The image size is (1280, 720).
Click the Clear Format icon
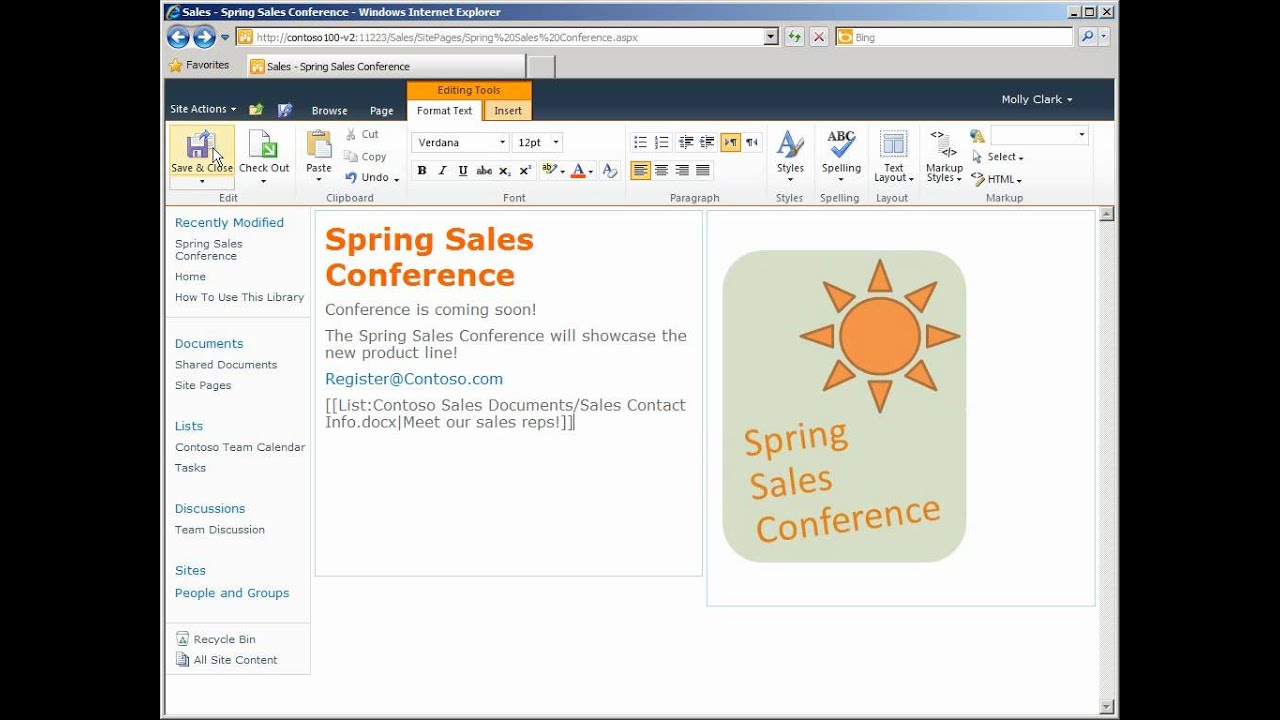610,171
